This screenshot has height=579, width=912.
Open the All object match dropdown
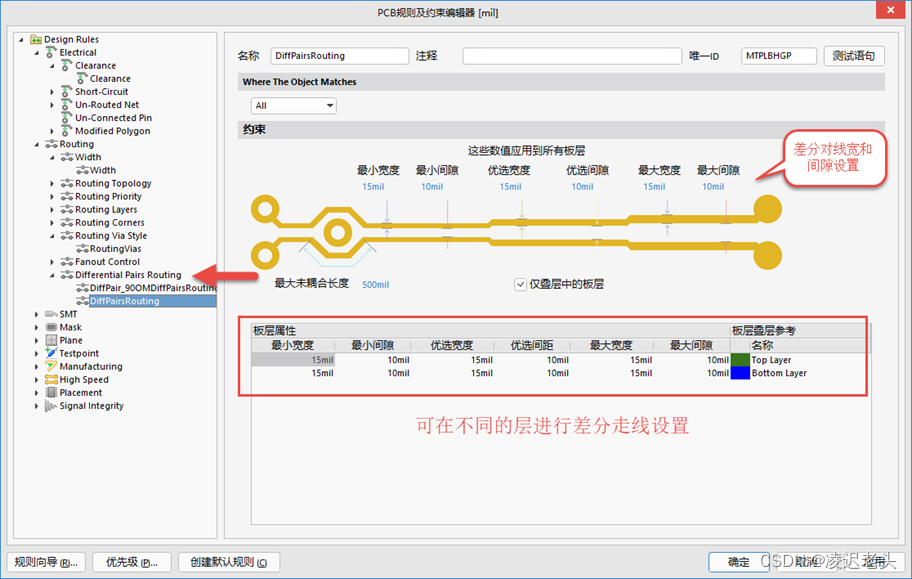294,105
